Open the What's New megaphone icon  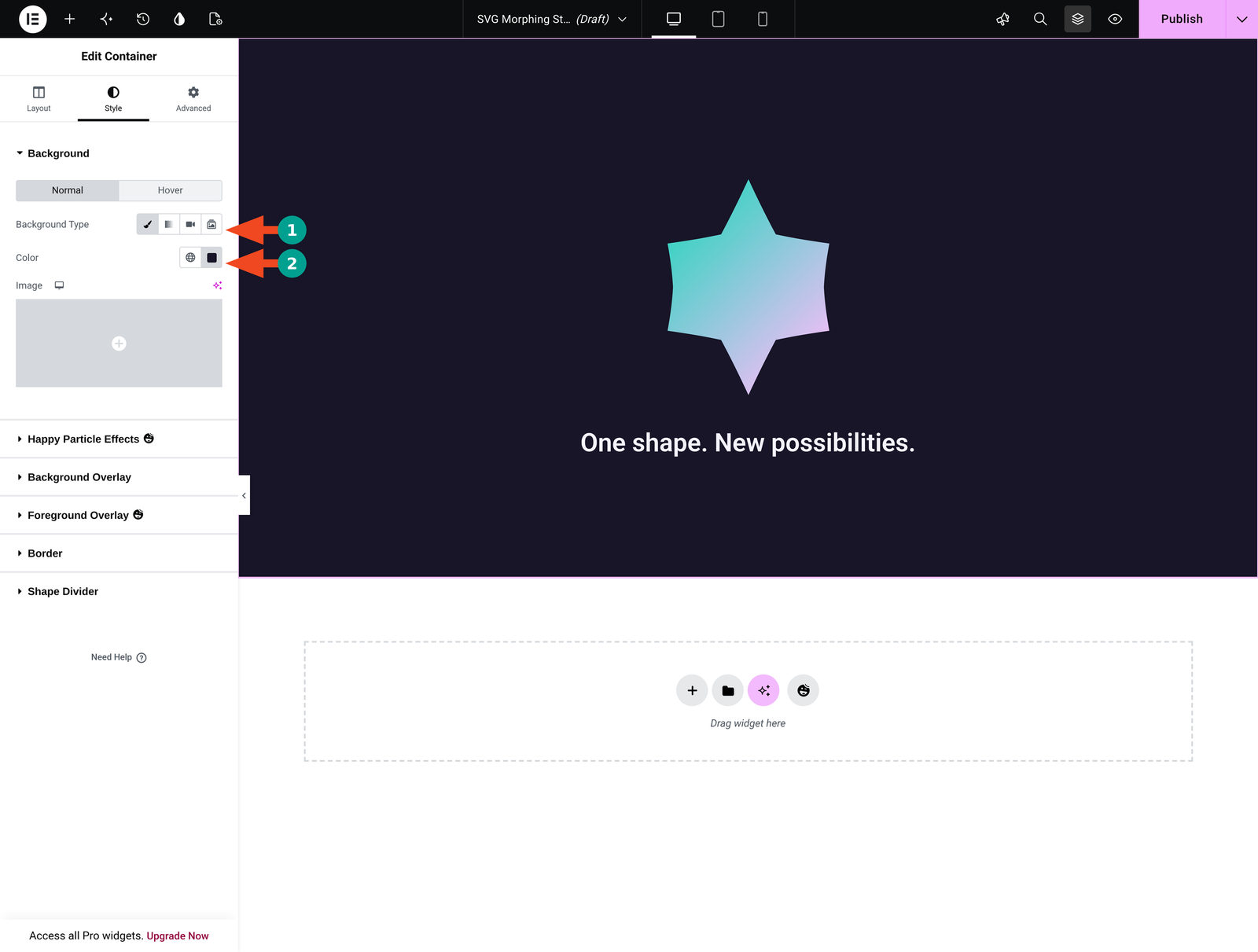pyautogui.click(x=1002, y=19)
